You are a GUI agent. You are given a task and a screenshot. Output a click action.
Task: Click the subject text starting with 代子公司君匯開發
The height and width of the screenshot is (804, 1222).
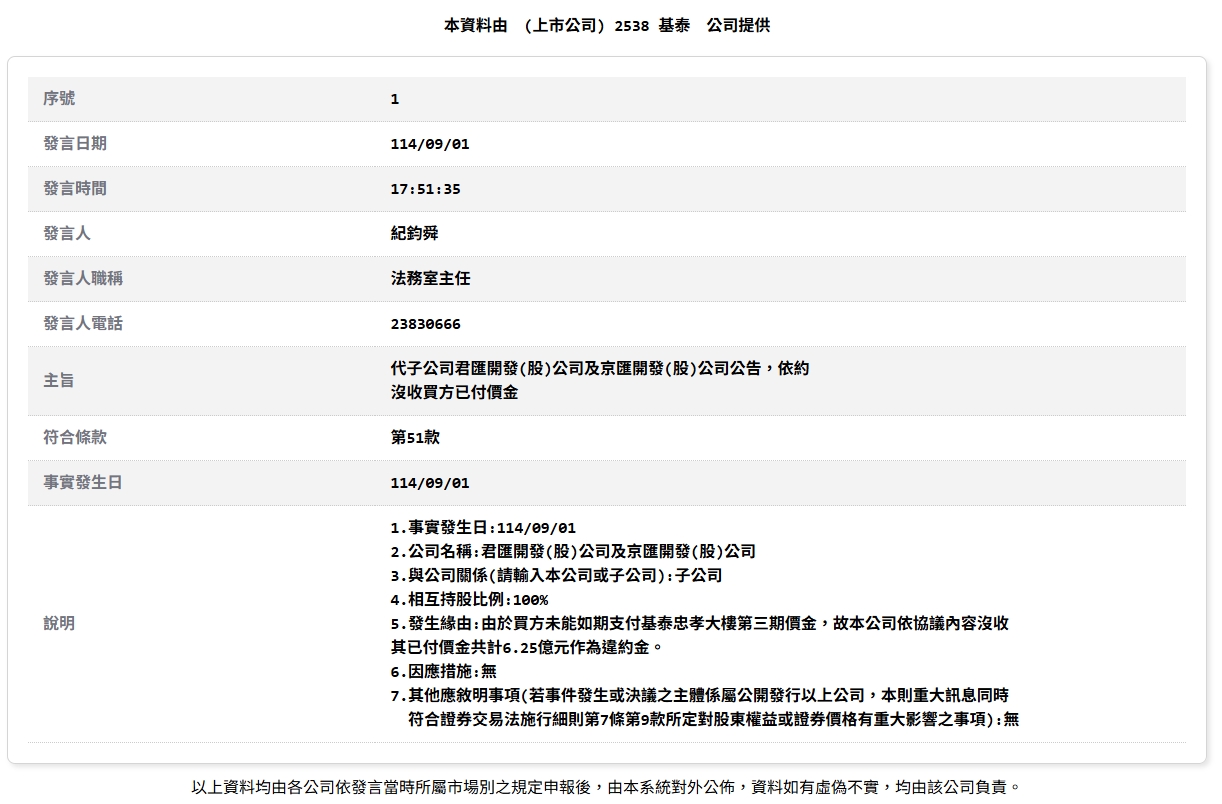tap(599, 369)
